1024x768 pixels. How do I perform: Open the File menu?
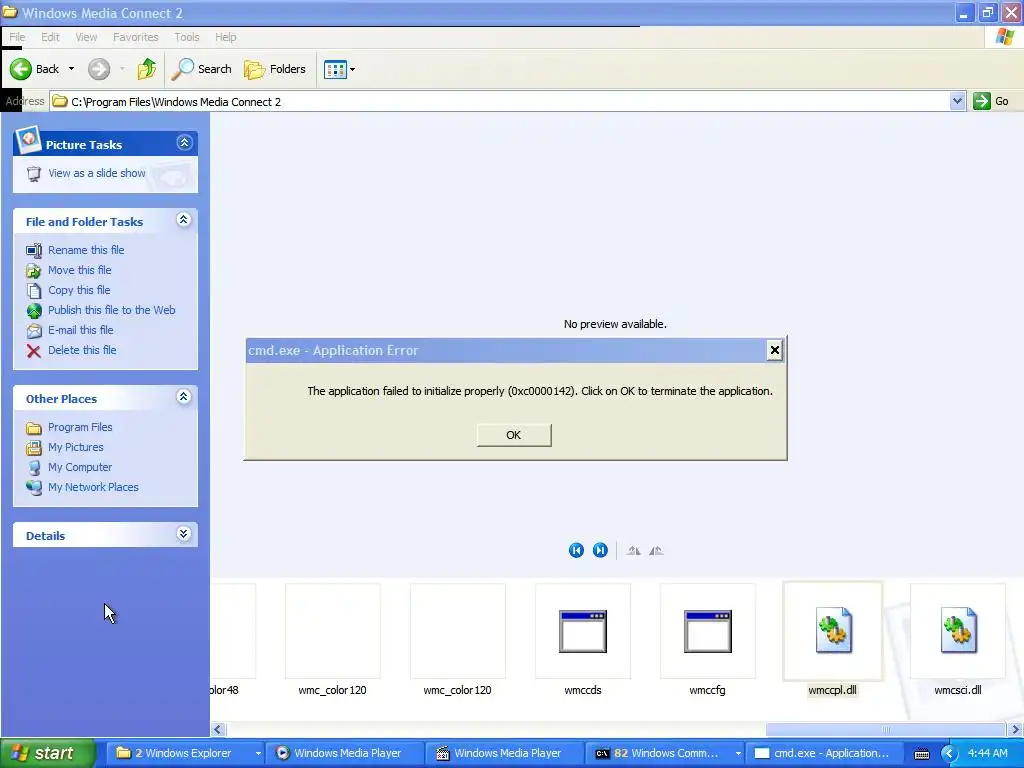coord(17,37)
